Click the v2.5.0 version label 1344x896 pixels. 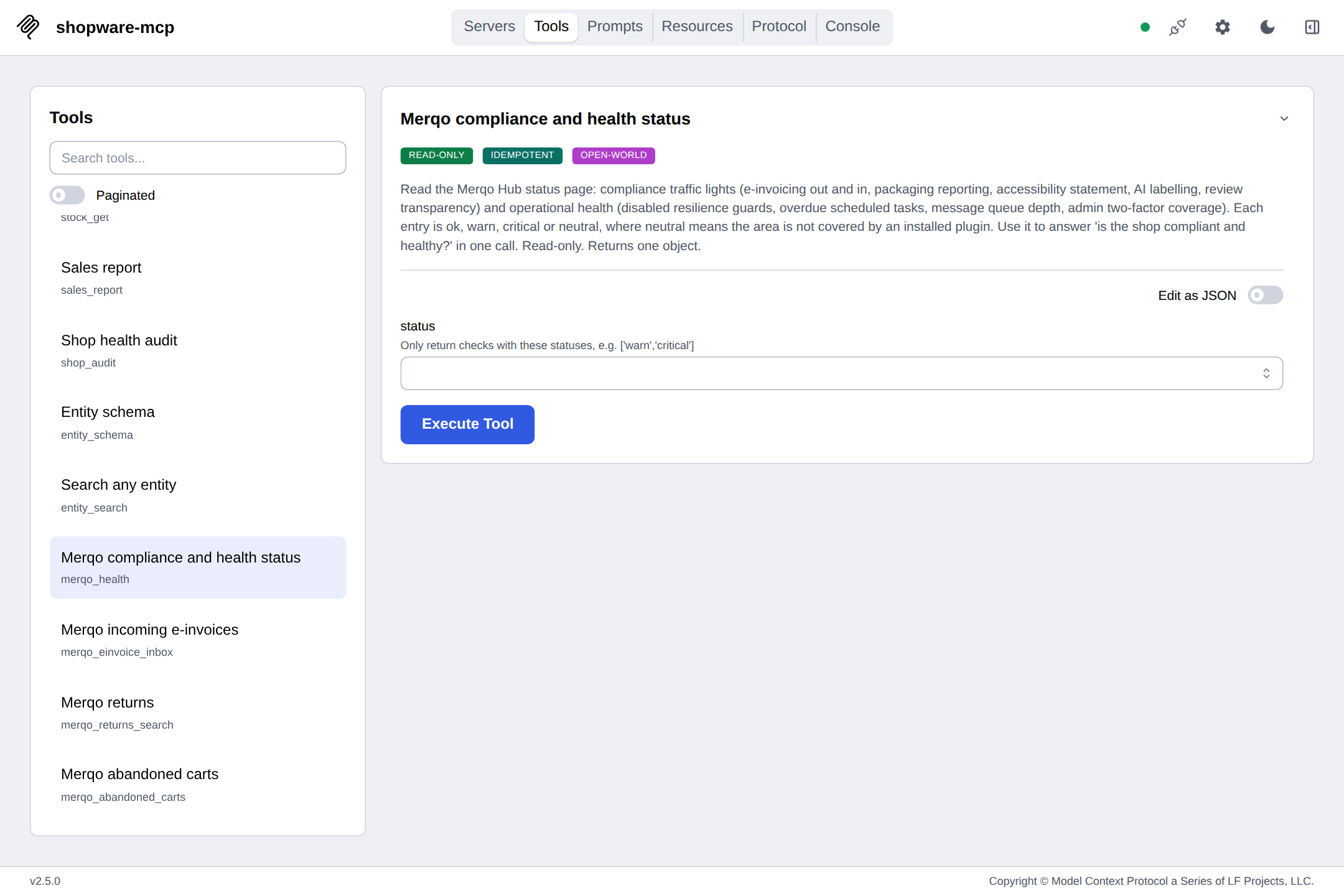[x=45, y=881]
